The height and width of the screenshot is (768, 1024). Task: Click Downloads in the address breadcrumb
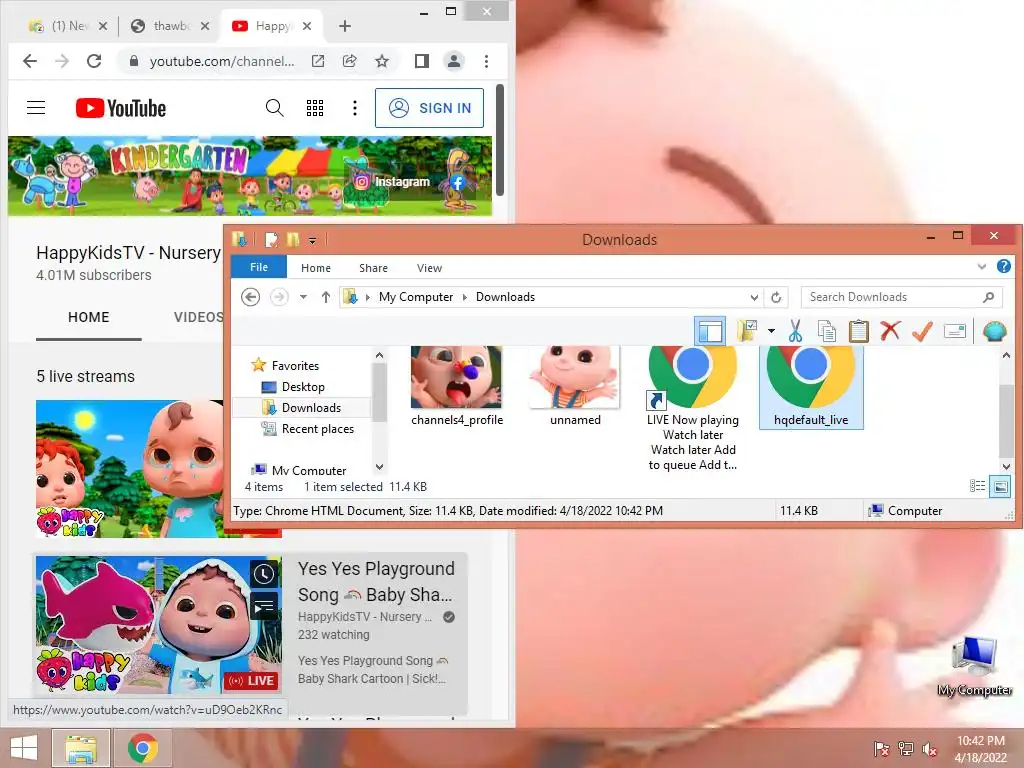tap(505, 297)
